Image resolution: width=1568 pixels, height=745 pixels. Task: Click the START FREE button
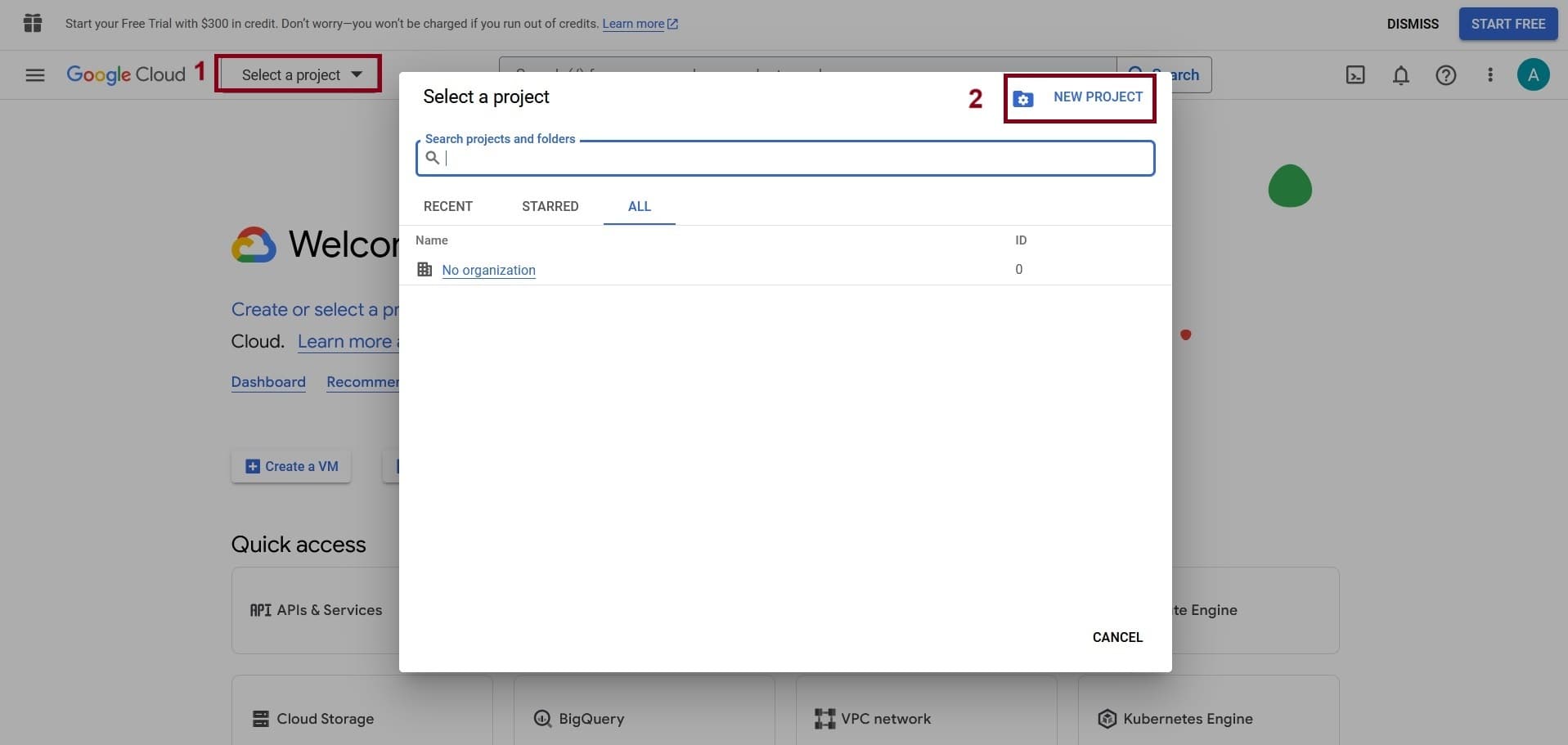1507,24
